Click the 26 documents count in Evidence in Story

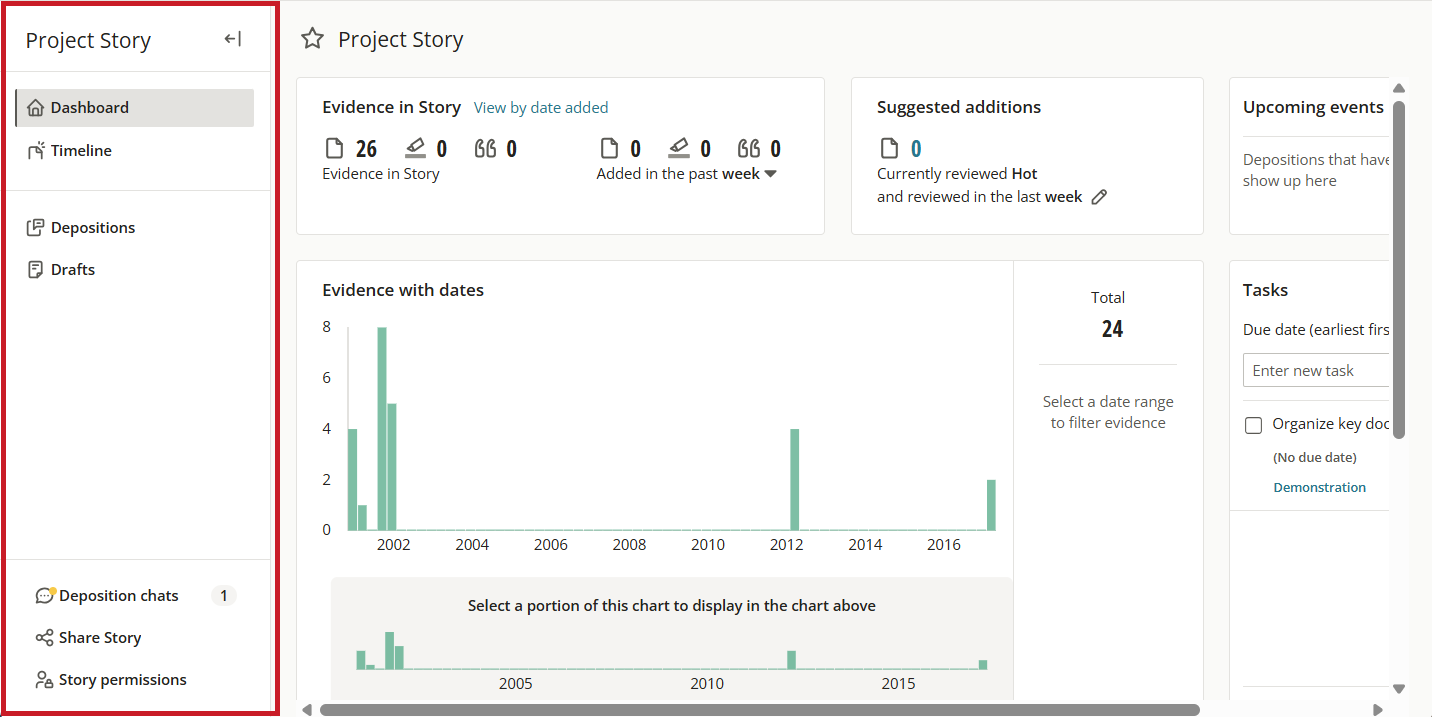tap(366, 149)
